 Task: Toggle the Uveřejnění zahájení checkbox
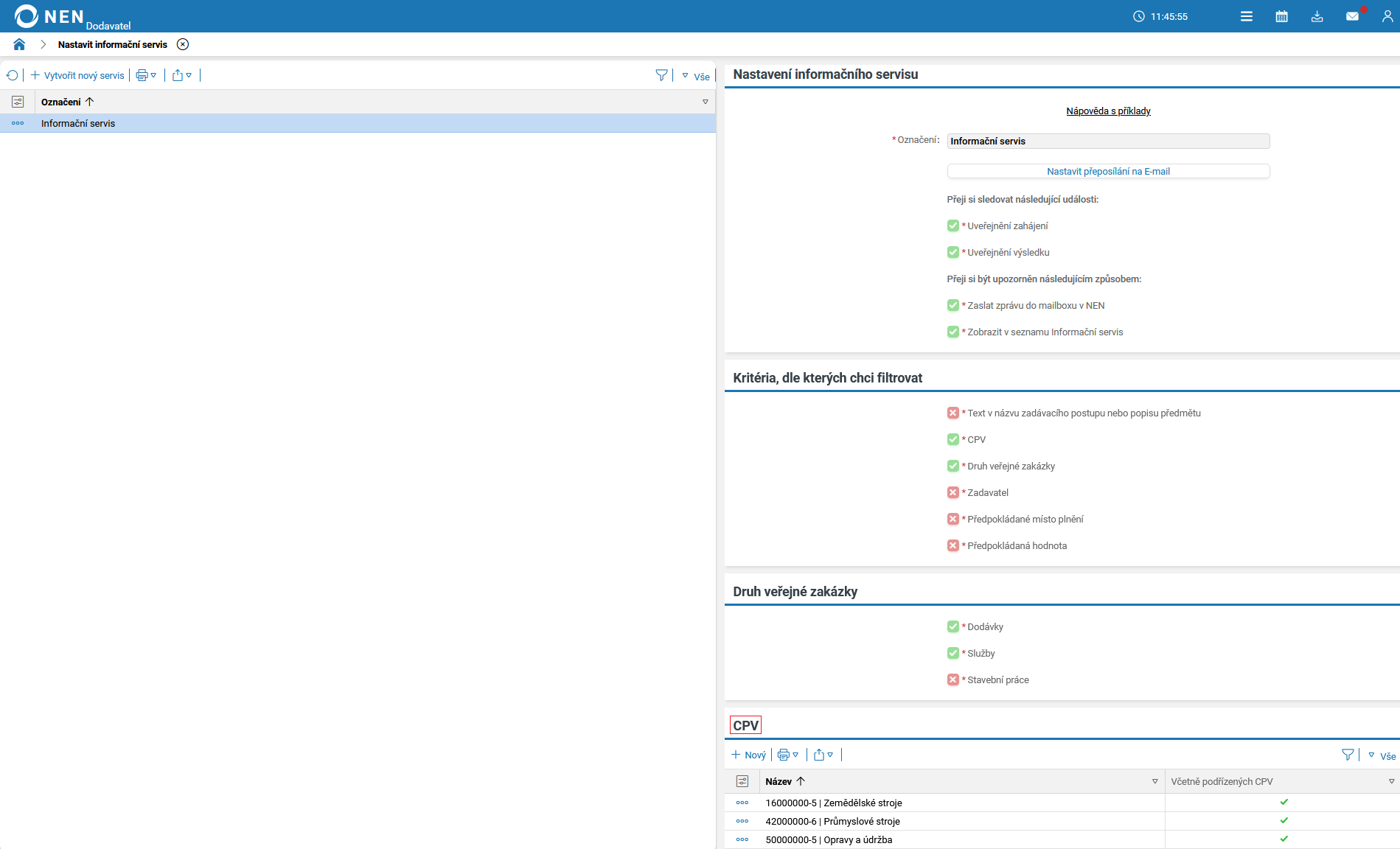953,226
